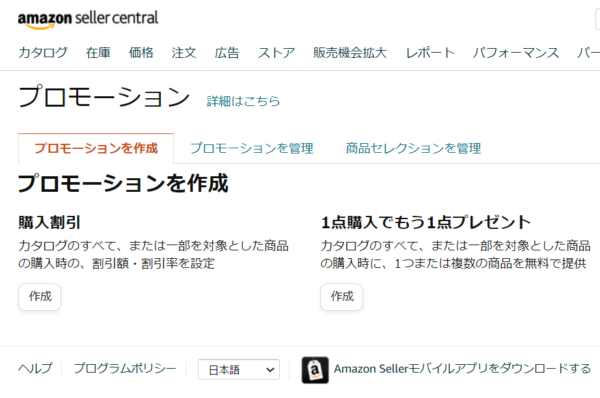
Task: Click the Amazon Seller mobile app icon
Action: pos(315,370)
